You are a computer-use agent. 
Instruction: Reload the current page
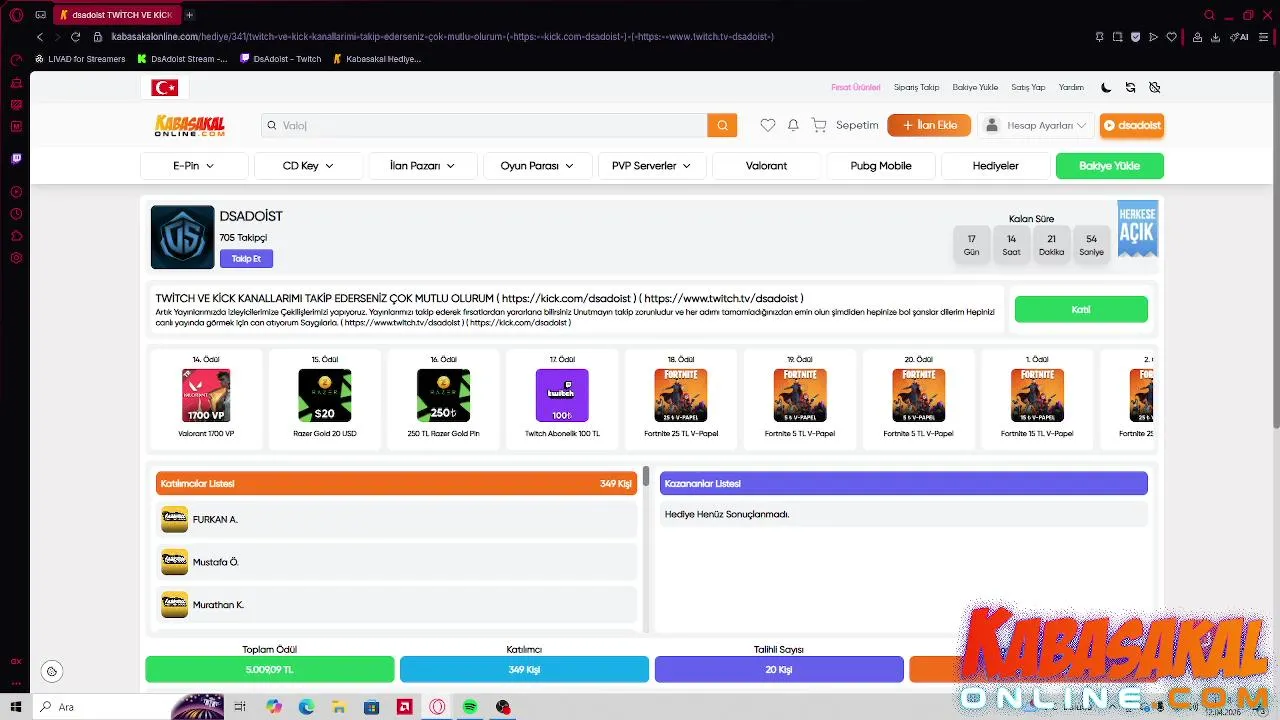[x=75, y=37]
